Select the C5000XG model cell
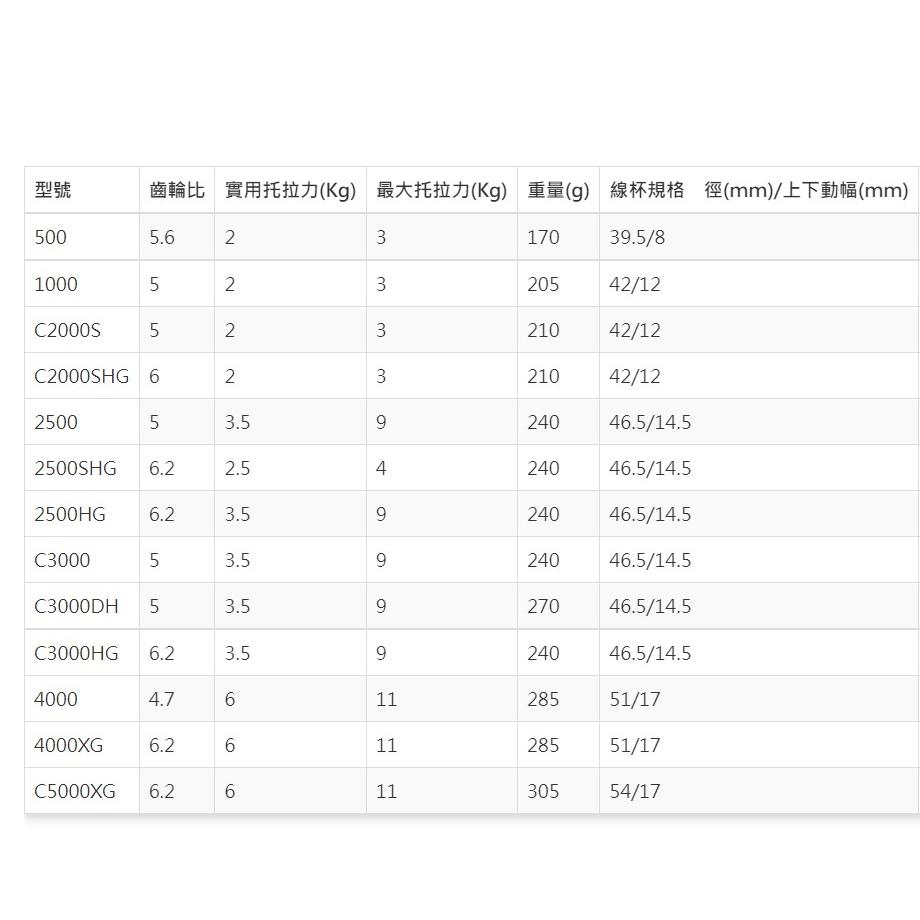This screenshot has width=920, height=920. coord(75,791)
